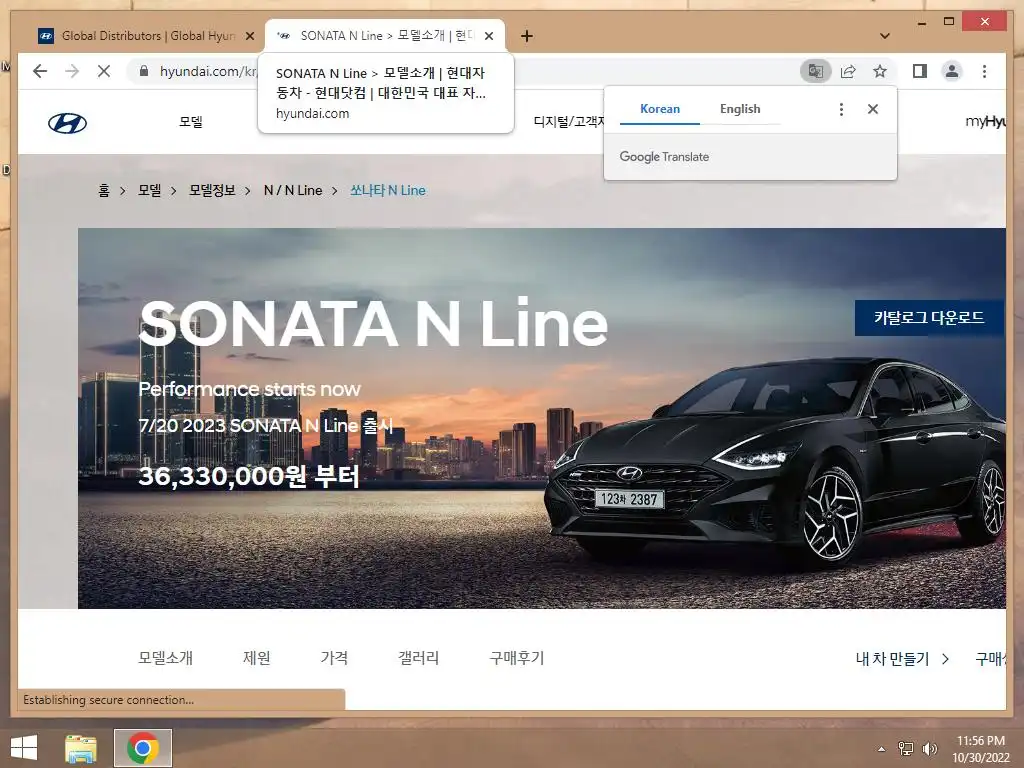Click the N / N Line breadcrumb
This screenshot has height=768, width=1024.
(293, 191)
